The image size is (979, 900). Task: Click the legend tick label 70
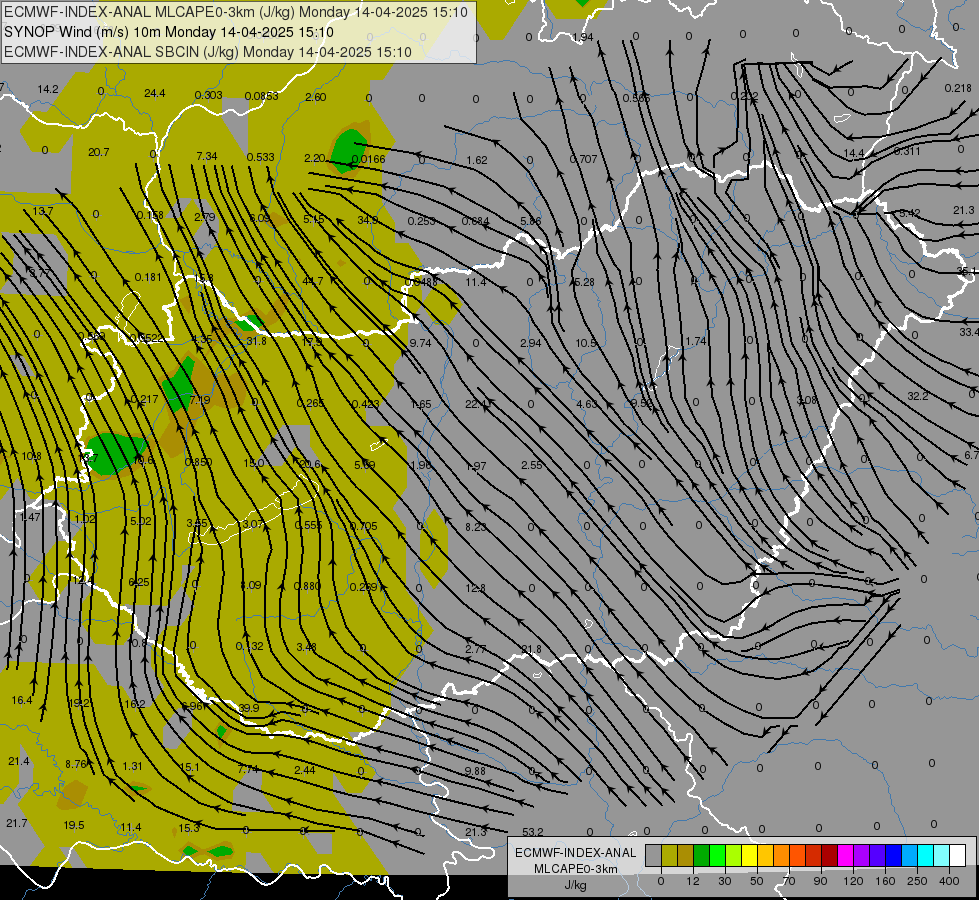(x=789, y=881)
